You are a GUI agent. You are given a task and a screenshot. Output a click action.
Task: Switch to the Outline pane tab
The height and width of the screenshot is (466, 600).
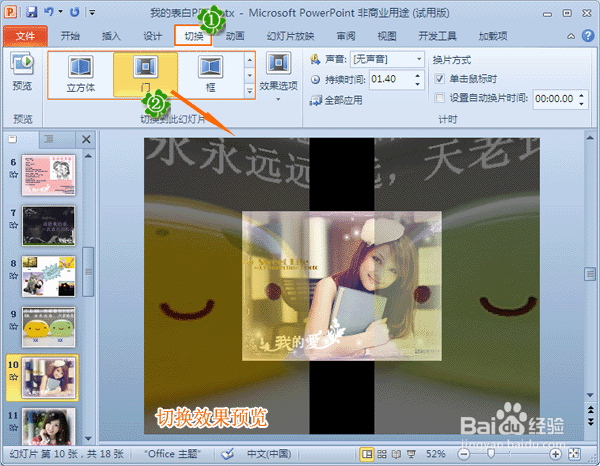(49, 139)
